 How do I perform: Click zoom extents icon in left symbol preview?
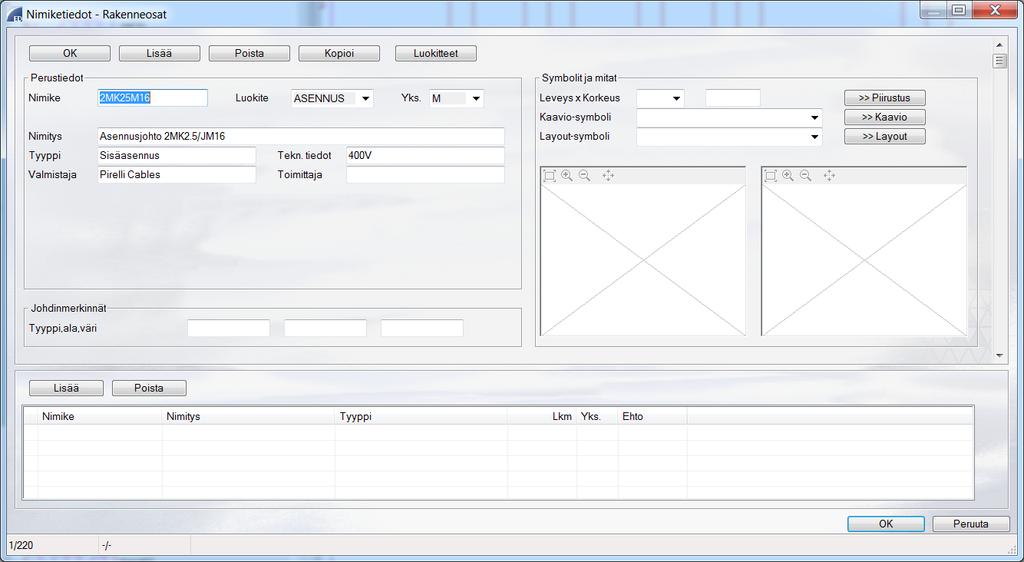coord(549,176)
